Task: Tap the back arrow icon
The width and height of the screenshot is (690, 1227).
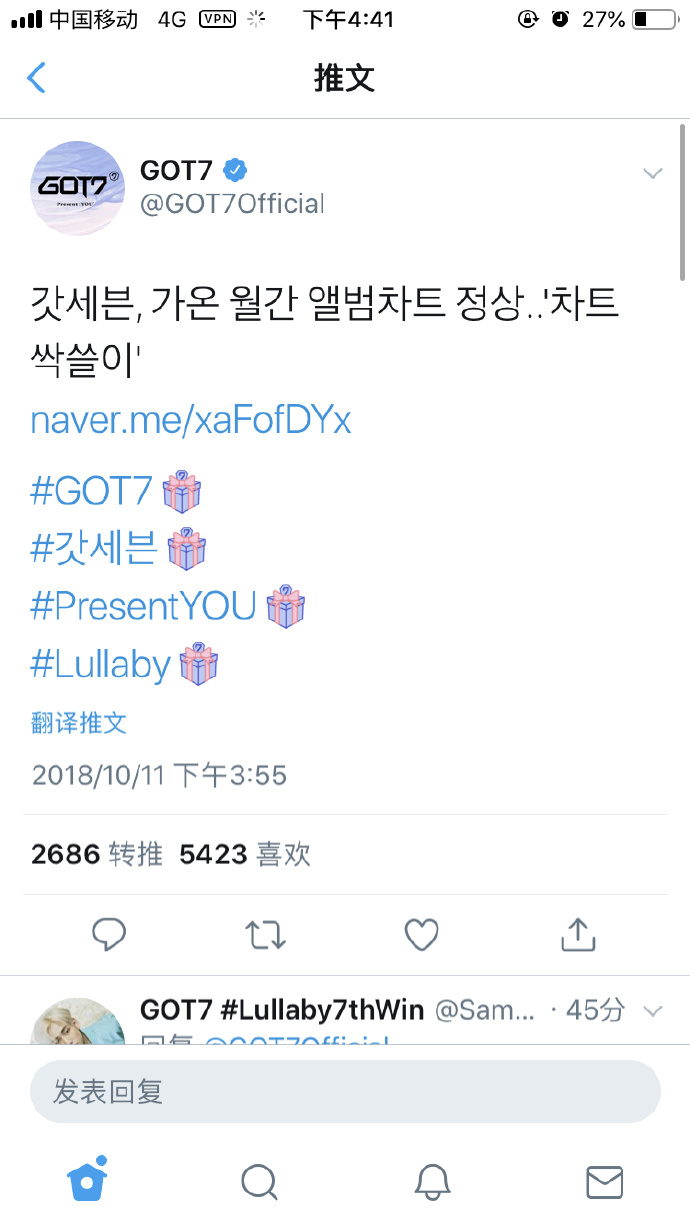Action: pyautogui.click(x=37, y=78)
